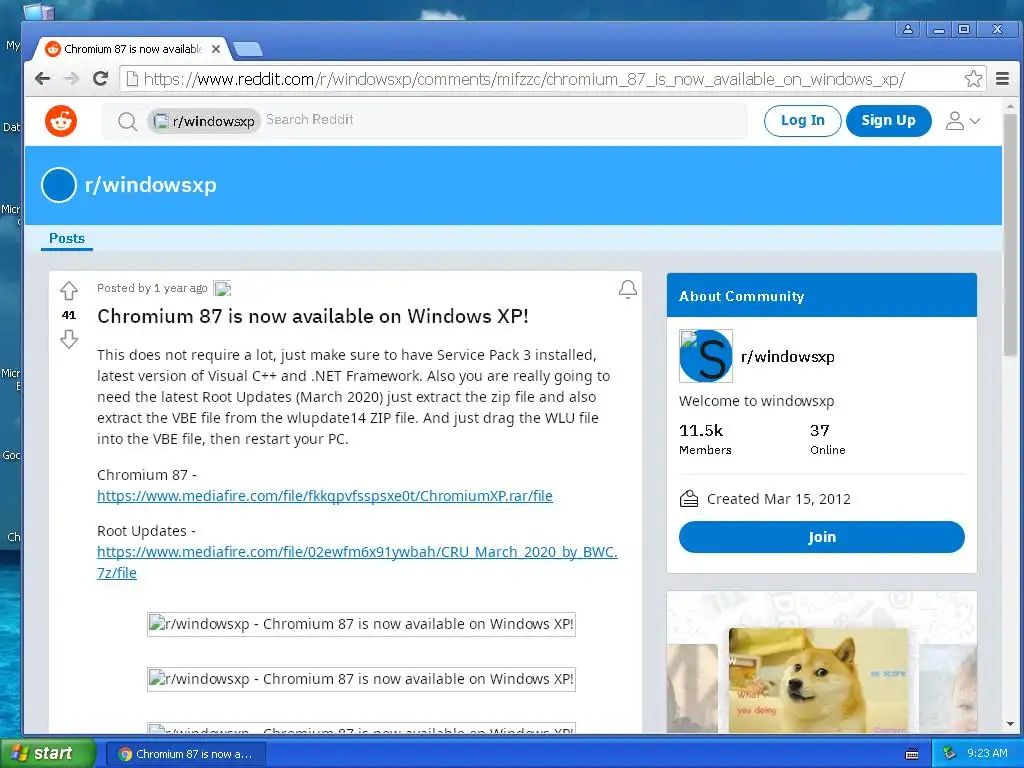The width and height of the screenshot is (1024, 768).
Task: Click the Chromium profile person icon in title bar
Action: click(x=908, y=29)
